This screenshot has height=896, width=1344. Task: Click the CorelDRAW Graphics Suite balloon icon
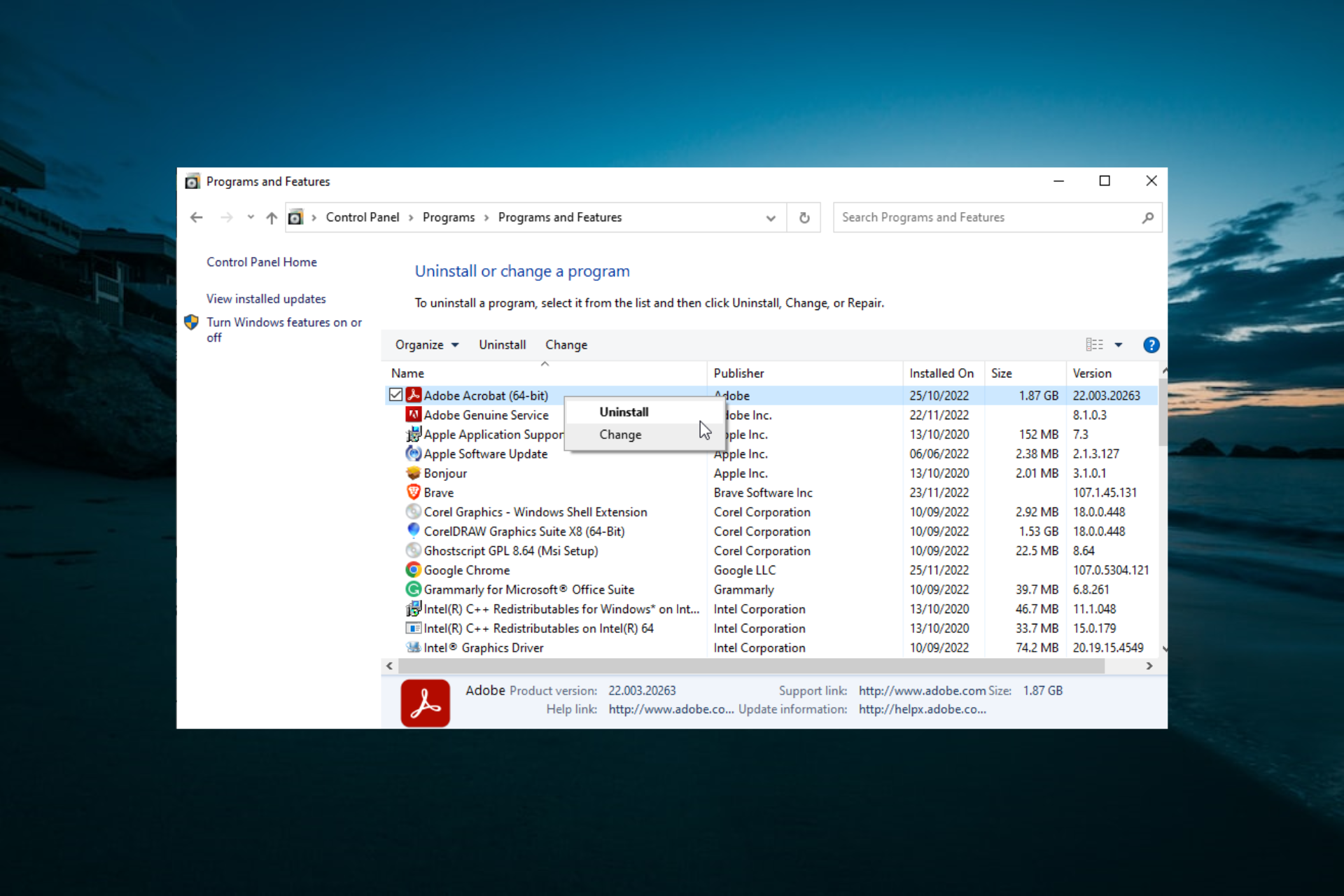(x=414, y=531)
